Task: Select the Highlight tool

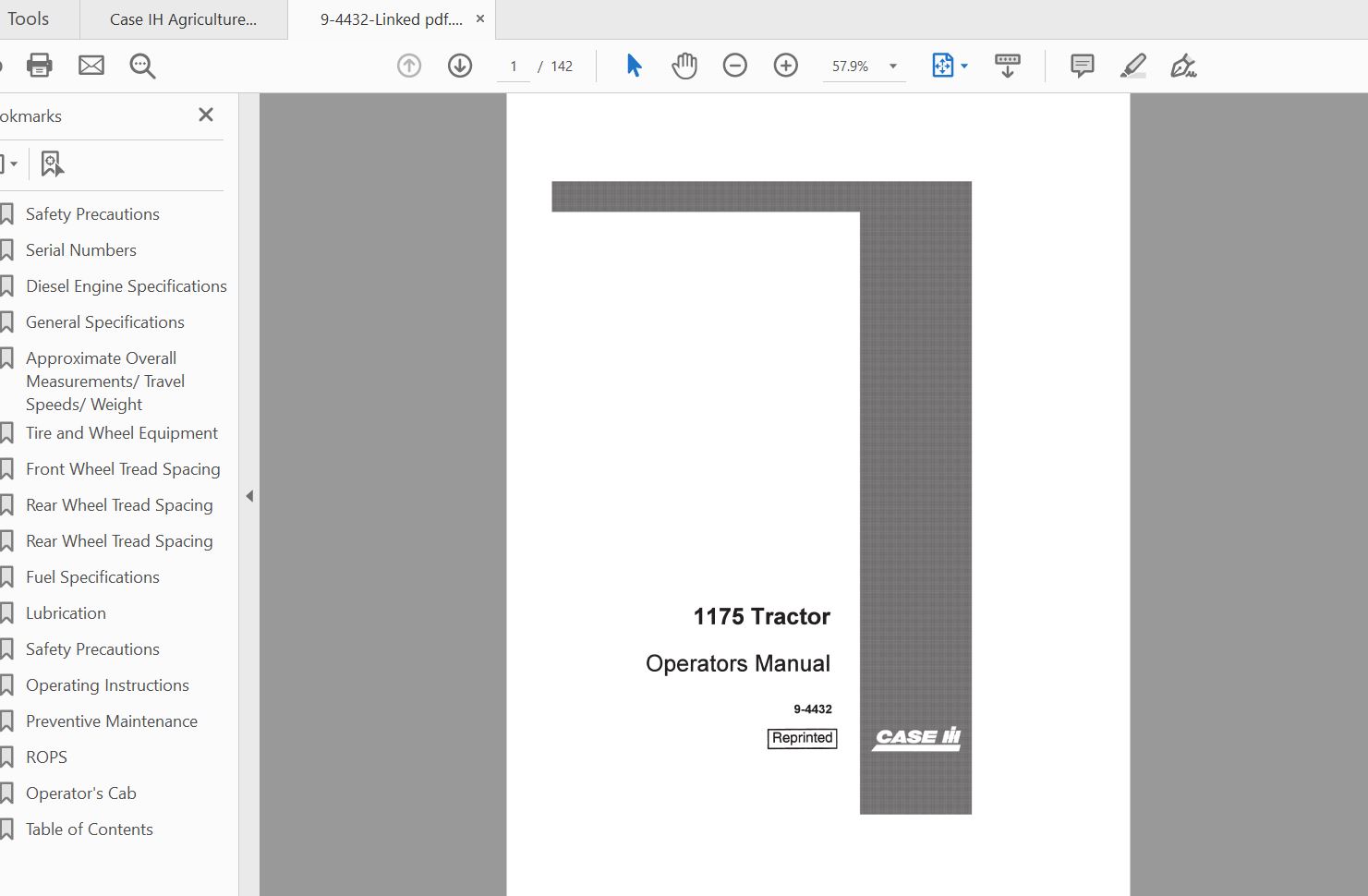Action: pos(1133,65)
